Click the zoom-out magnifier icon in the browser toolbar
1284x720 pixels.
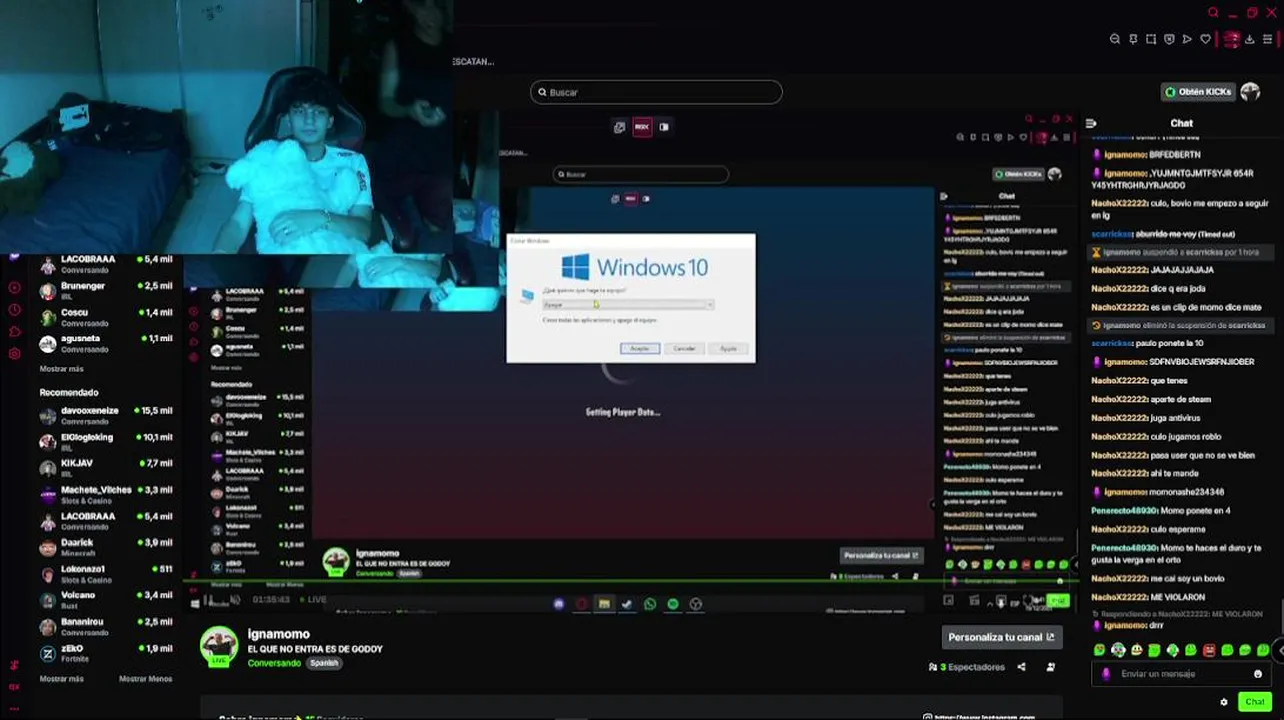click(1115, 39)
